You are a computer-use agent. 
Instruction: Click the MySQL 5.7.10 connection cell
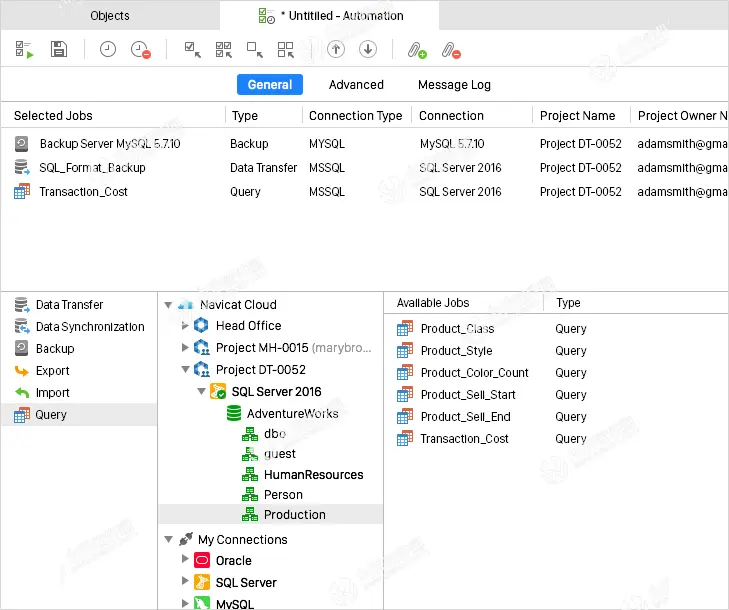click(452, 144)
